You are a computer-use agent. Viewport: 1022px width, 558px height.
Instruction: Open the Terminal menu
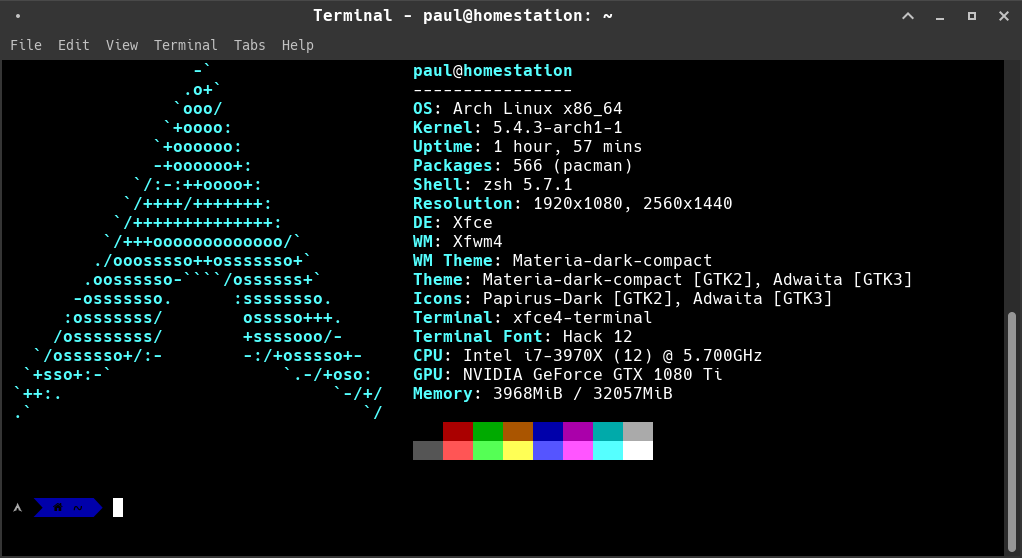click(x=186, y=45)
